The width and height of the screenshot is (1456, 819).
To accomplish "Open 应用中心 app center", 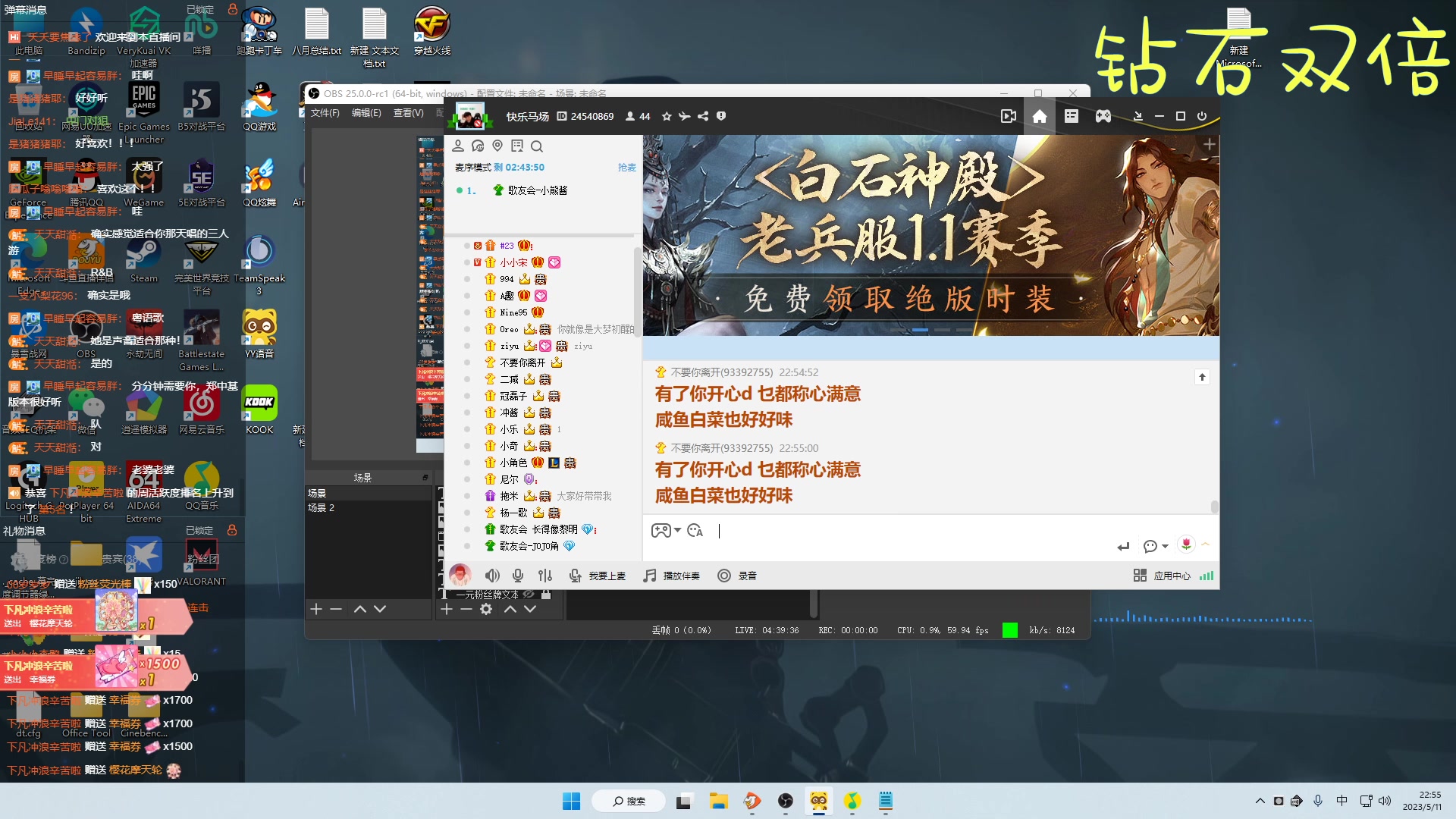I will coord(1162,576).
